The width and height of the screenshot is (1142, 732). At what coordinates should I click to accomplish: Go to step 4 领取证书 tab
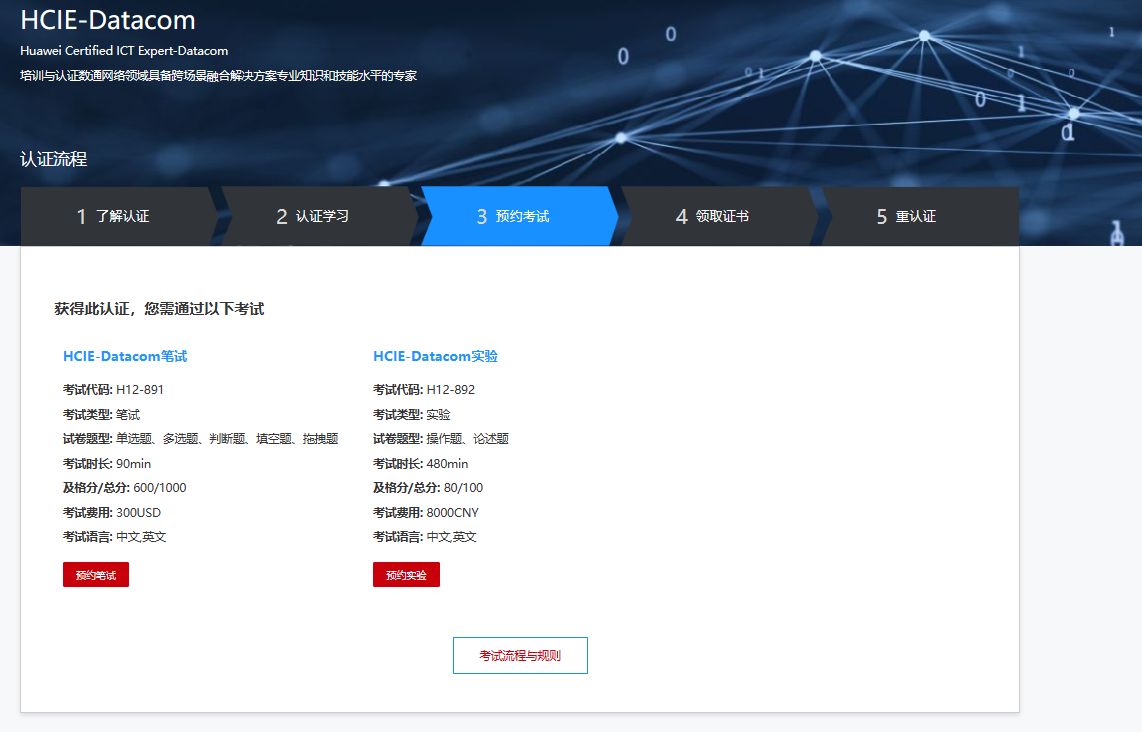point(718,216)
